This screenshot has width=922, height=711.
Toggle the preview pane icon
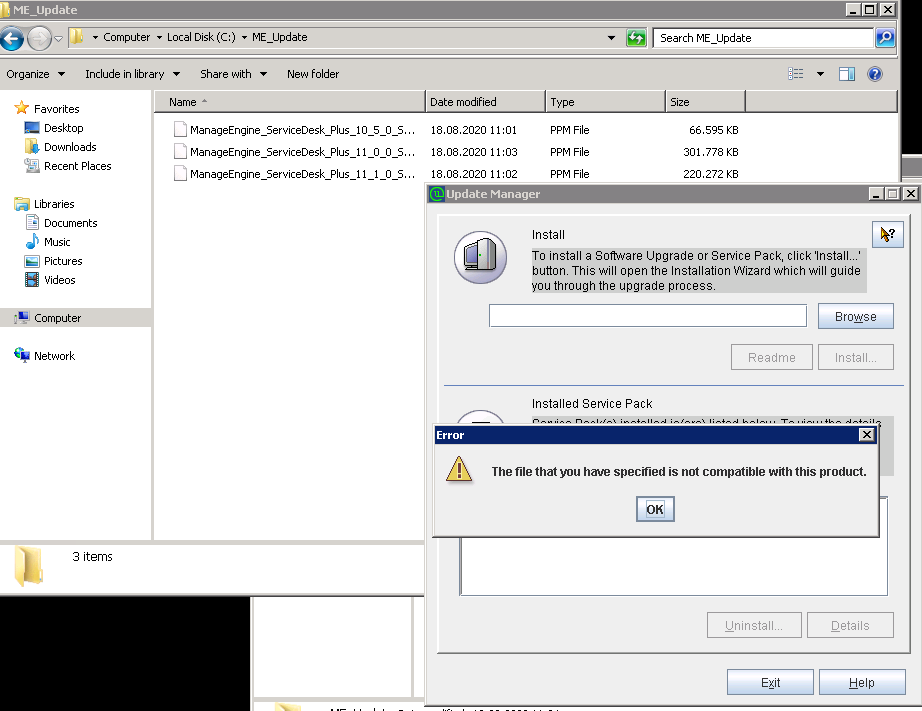(847, 74)
